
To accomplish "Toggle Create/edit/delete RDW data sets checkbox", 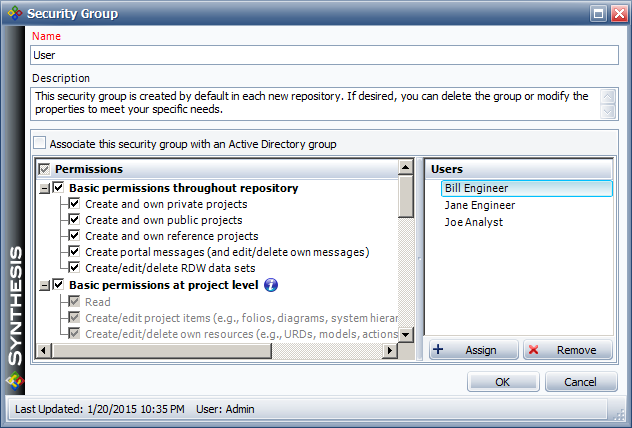I will click(x=74, y=268).
